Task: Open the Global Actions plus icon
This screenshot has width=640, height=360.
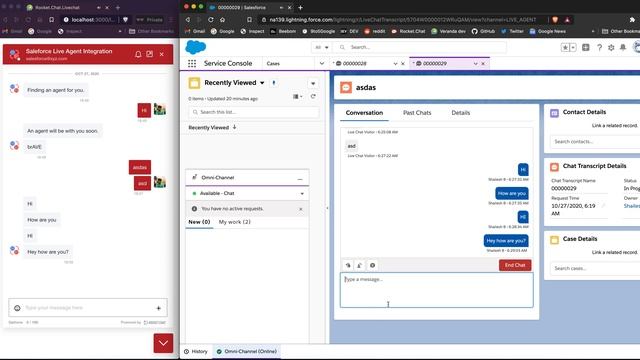Action: [x=586, y=47]
